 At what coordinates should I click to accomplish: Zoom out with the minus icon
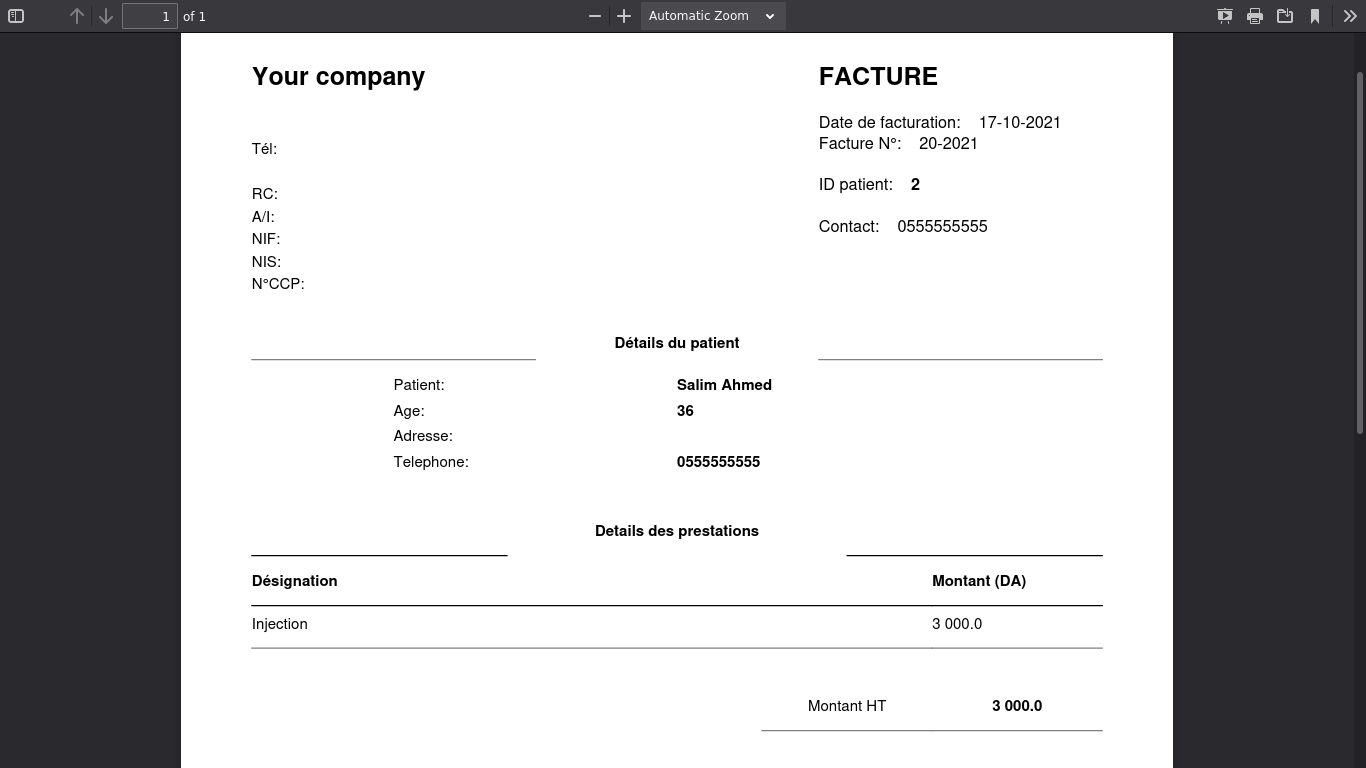[x=595, y=16]
